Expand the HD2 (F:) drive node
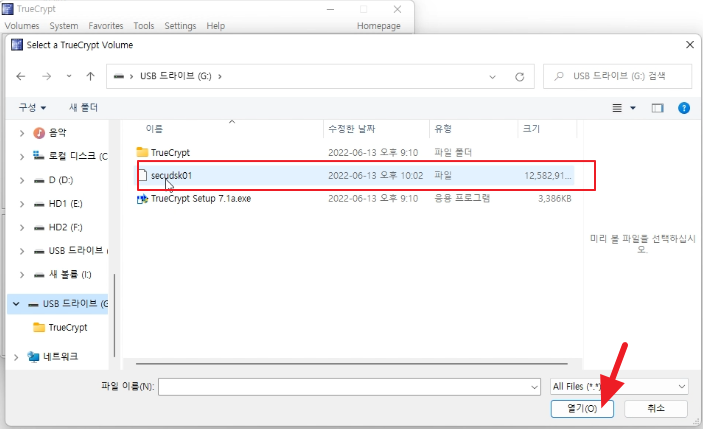The height and width of the screenshot is (429, 703). [x=22, y=228]
